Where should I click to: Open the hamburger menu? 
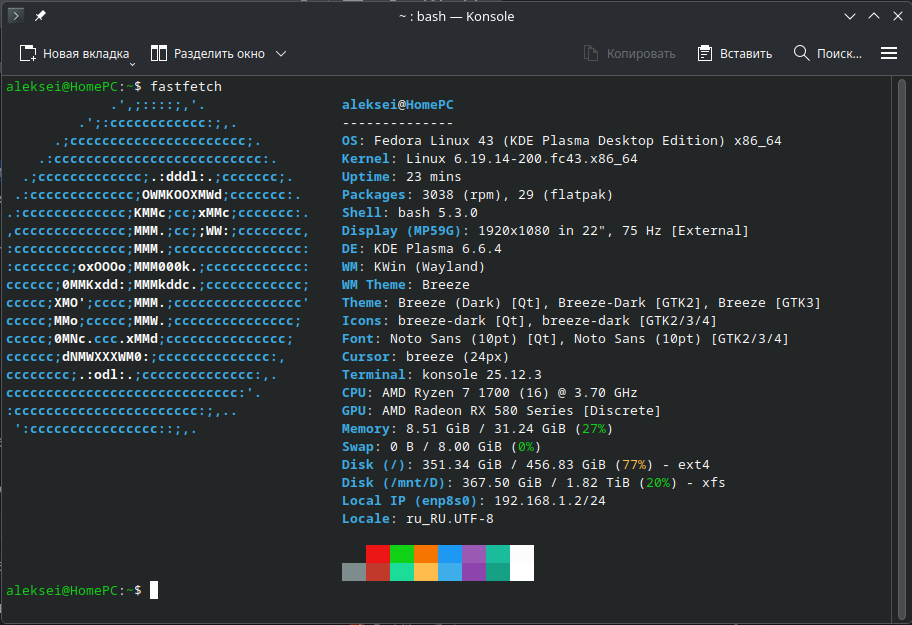point(888,53)
